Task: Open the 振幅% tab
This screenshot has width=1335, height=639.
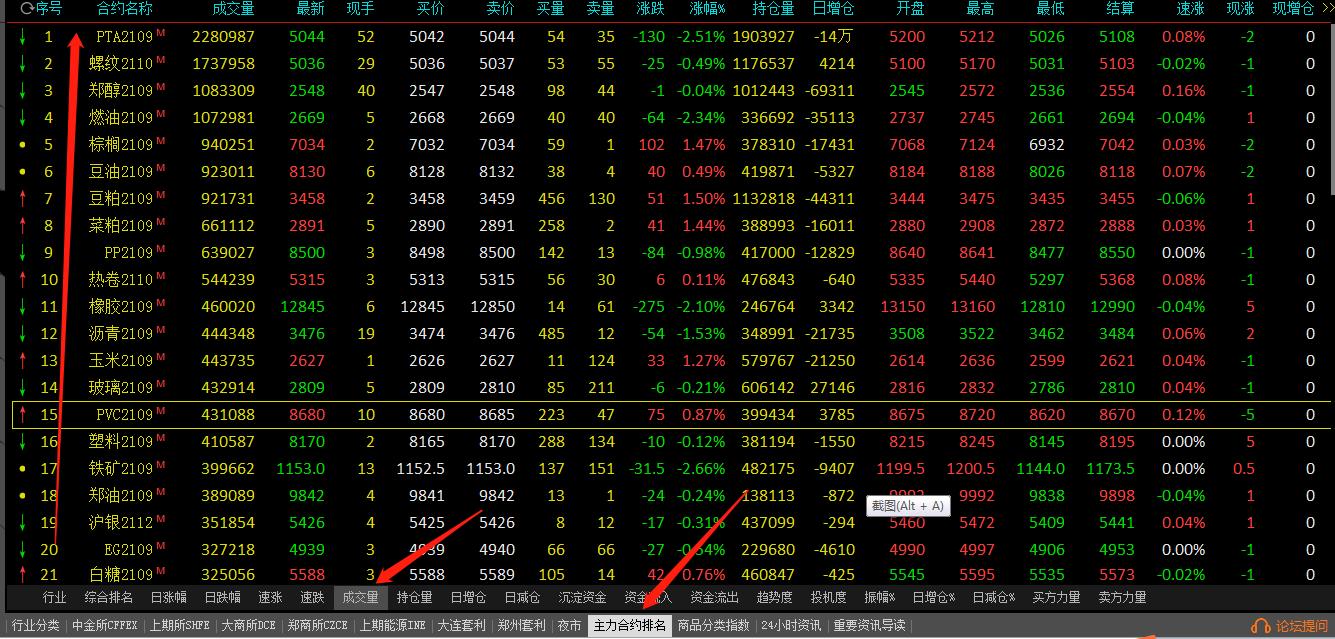Action: 880,598
